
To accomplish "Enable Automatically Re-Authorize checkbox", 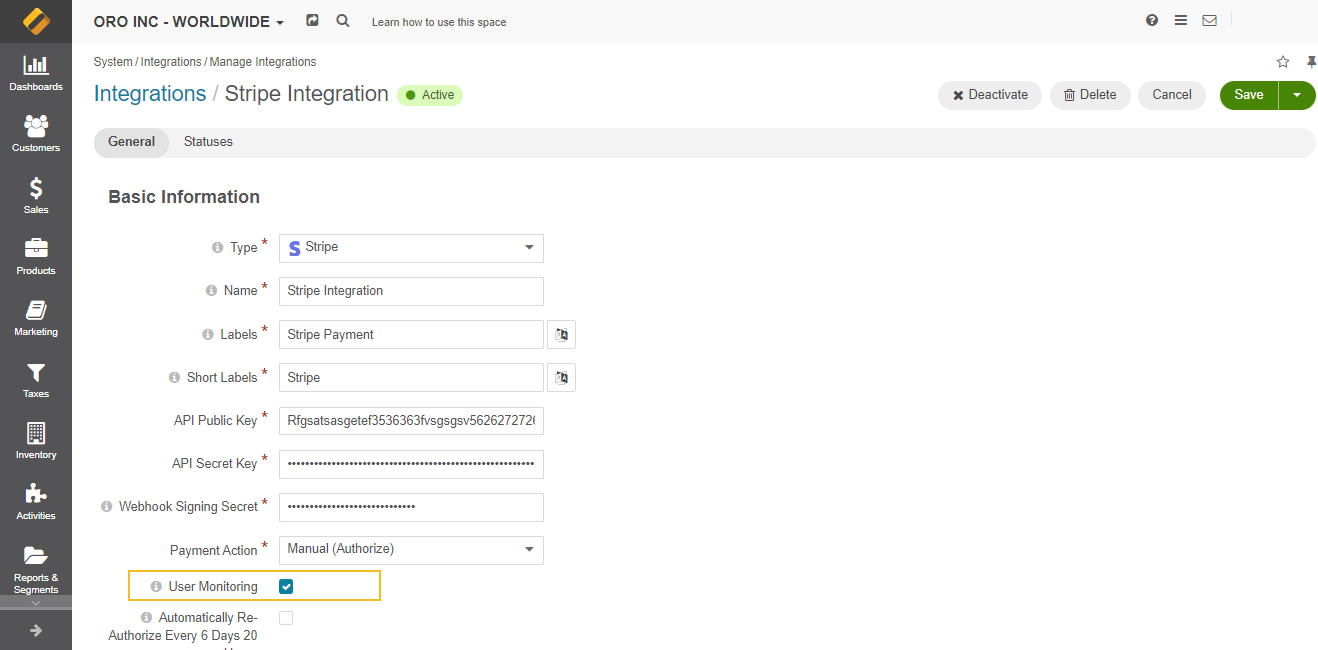I will pos(286,618).
